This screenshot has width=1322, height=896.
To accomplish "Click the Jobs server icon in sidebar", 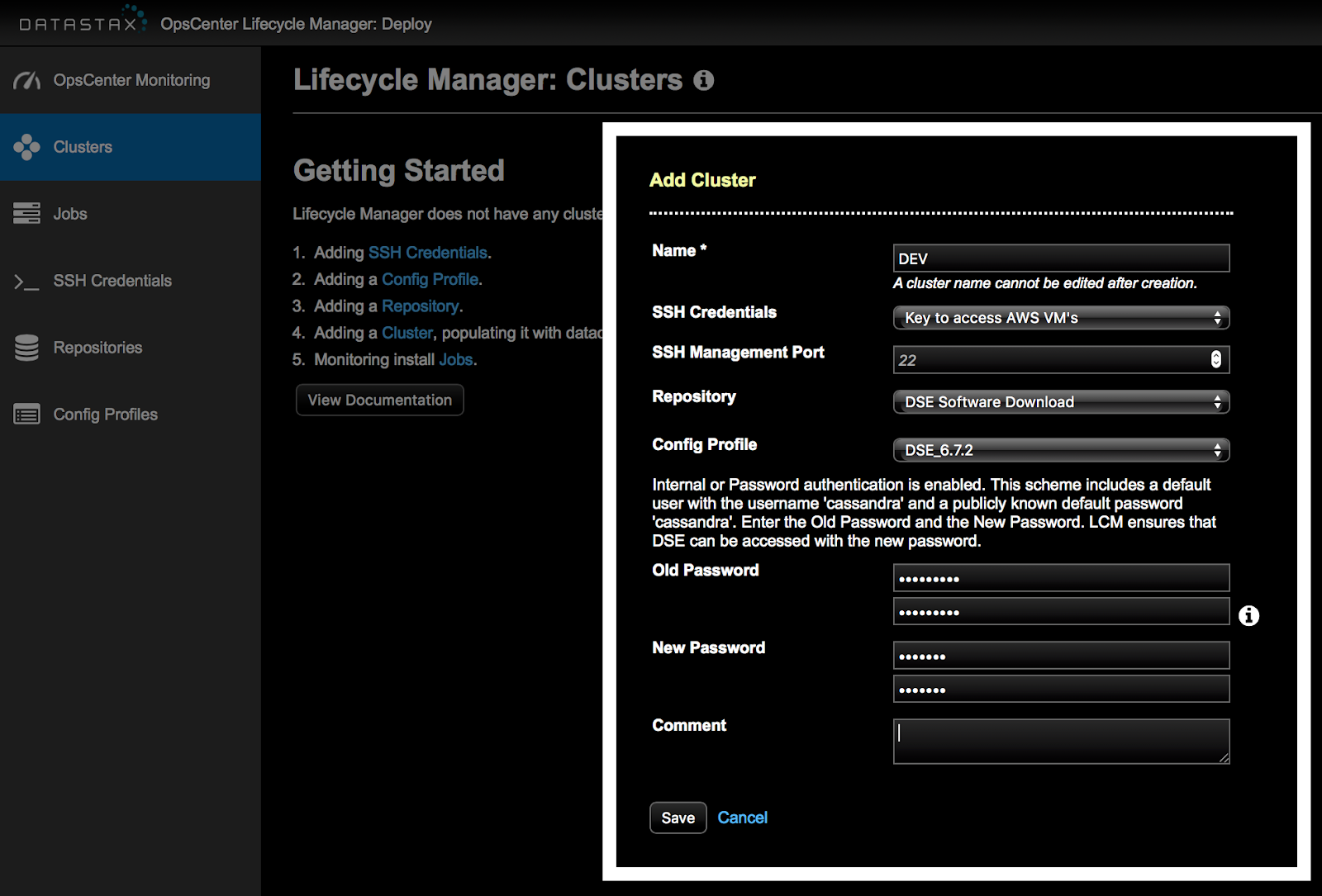I will [x=26, y=213].
